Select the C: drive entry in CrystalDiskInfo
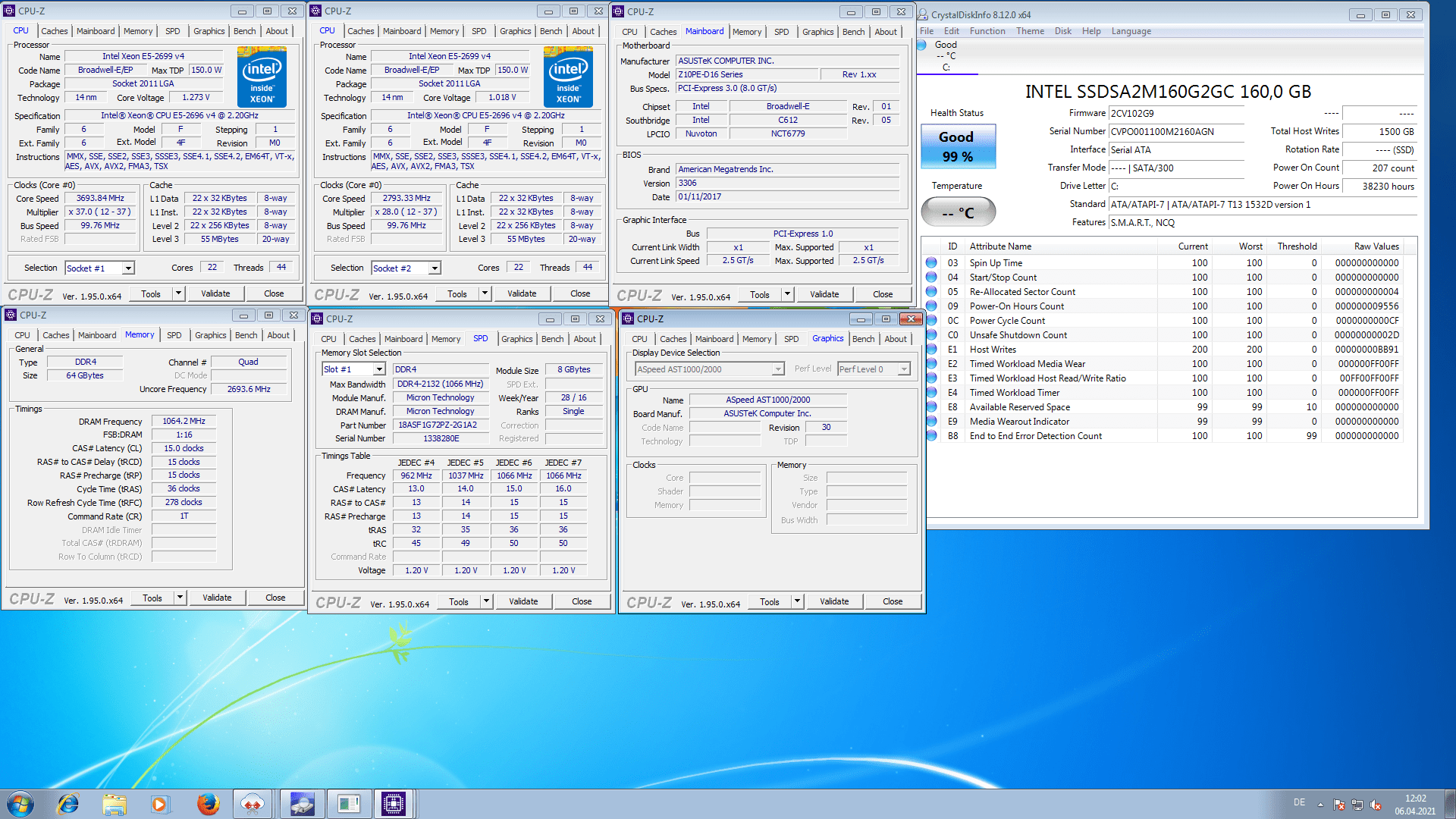The width and height of the screenshot is (1456, 819). [x=946, y=56]
